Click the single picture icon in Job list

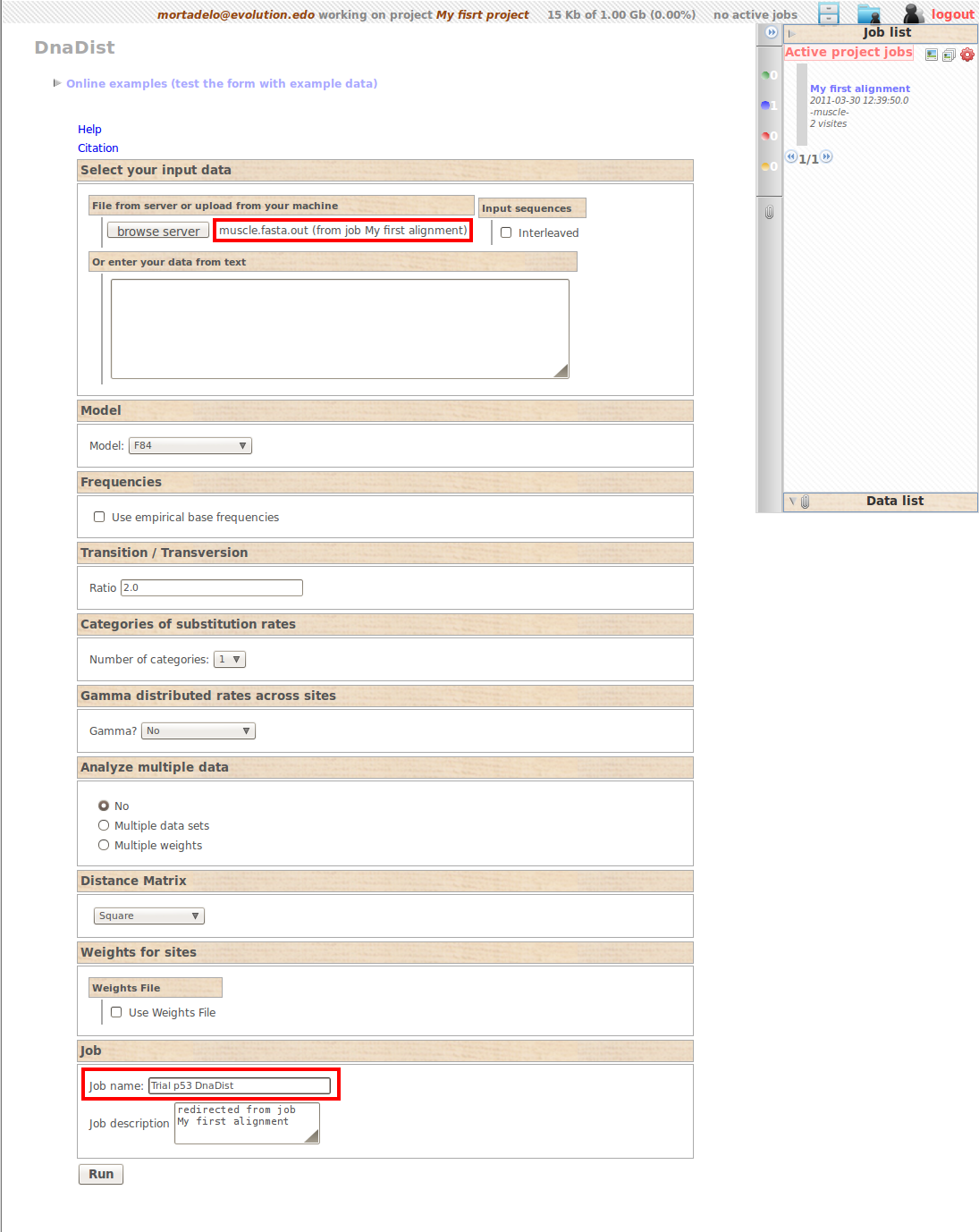932,55
